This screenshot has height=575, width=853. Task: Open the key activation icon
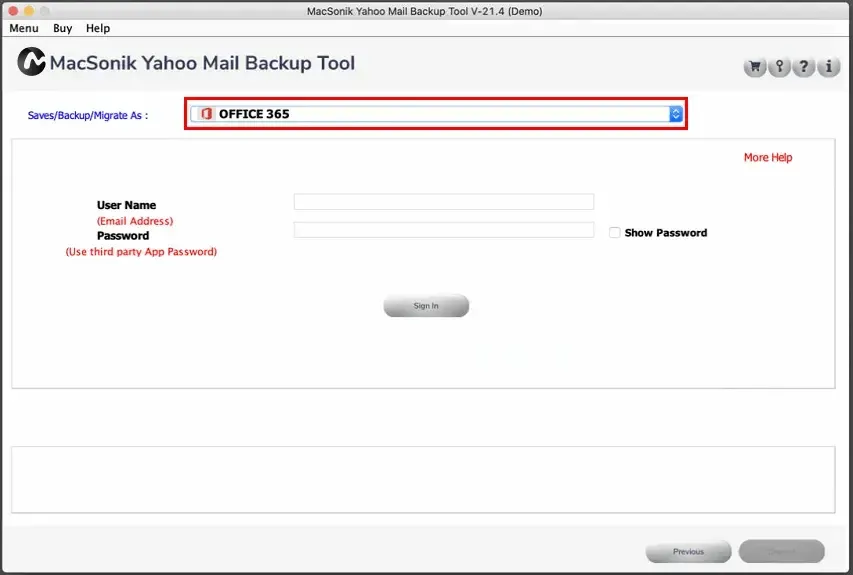(779, 67)
